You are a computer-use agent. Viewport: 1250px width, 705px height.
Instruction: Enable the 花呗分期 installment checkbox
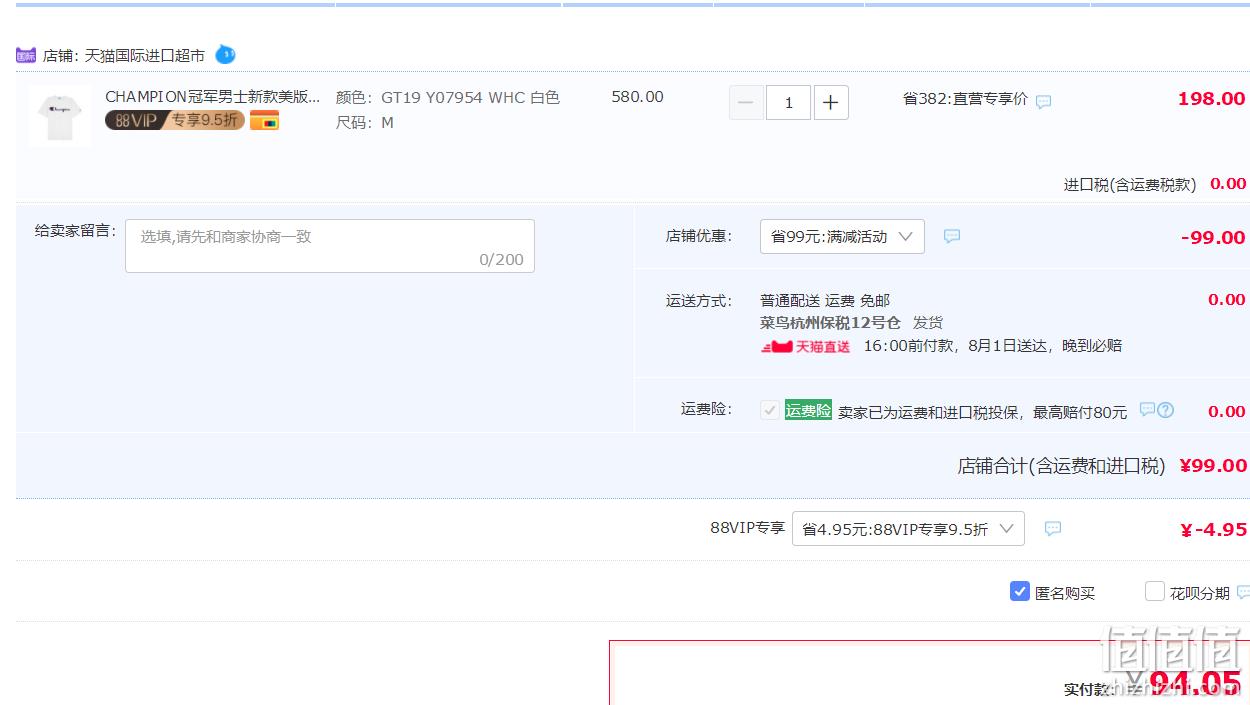click(1155, 591)
